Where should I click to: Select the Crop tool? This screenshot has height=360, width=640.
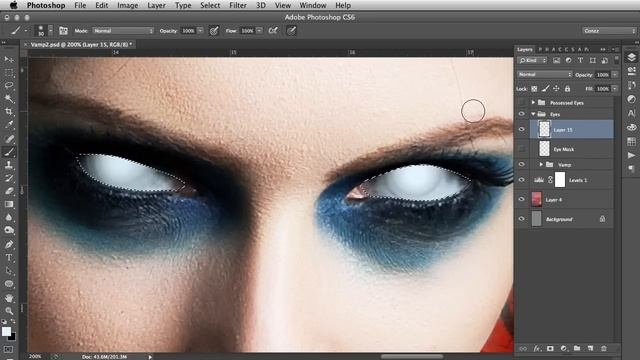coord(9,112)
